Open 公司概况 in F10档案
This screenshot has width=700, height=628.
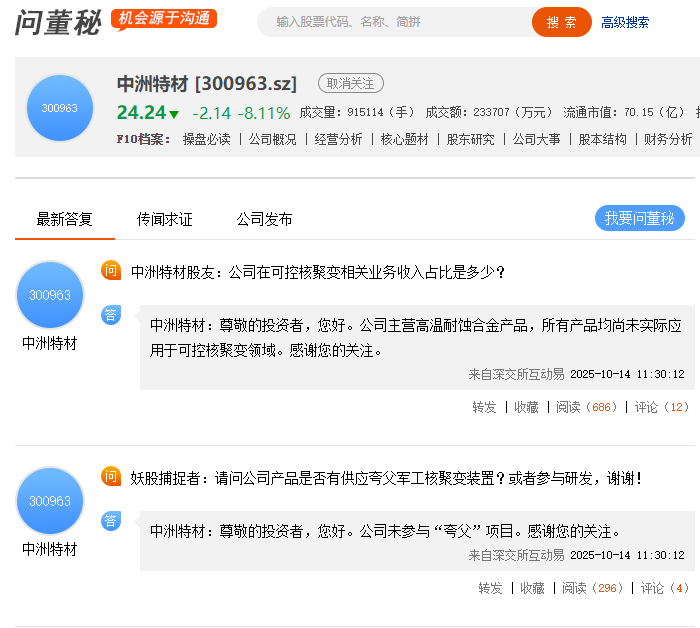click(x=272, y=139)
